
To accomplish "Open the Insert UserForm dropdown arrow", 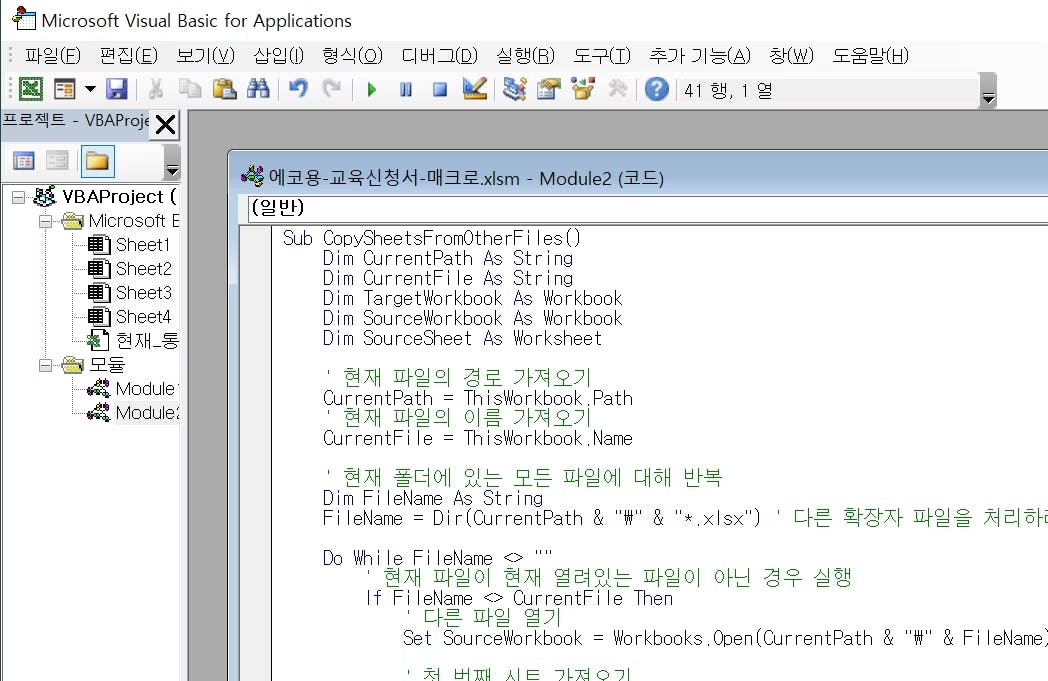I will point(90,89).
